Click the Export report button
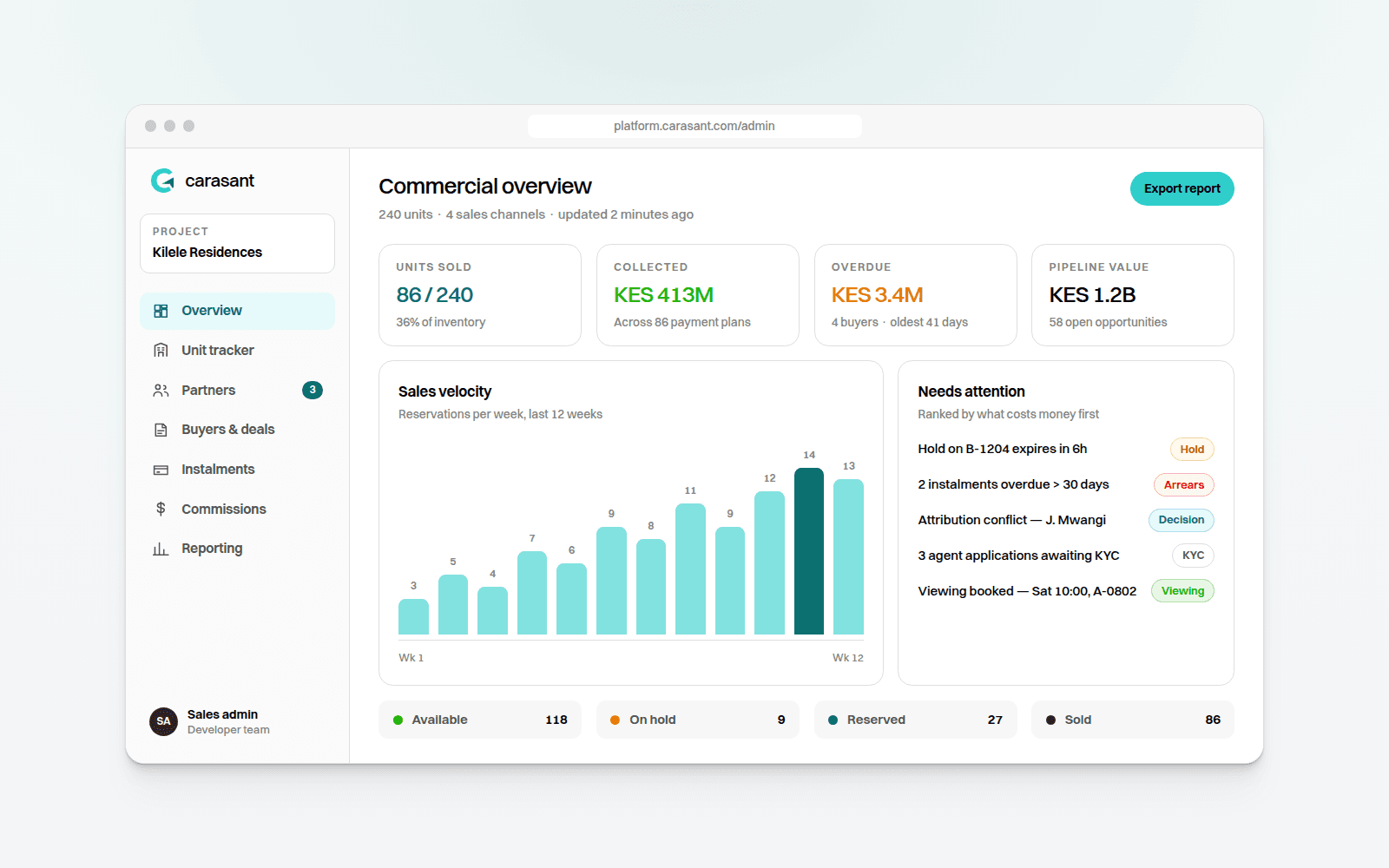 point(1182,188)
